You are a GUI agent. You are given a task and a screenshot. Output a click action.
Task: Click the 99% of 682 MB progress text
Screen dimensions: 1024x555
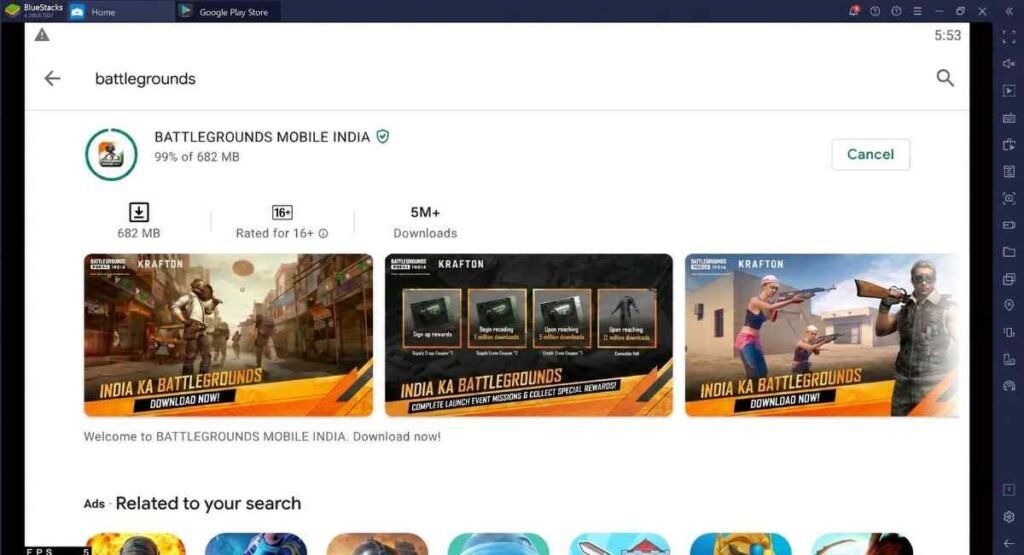[x=197, y=157]
